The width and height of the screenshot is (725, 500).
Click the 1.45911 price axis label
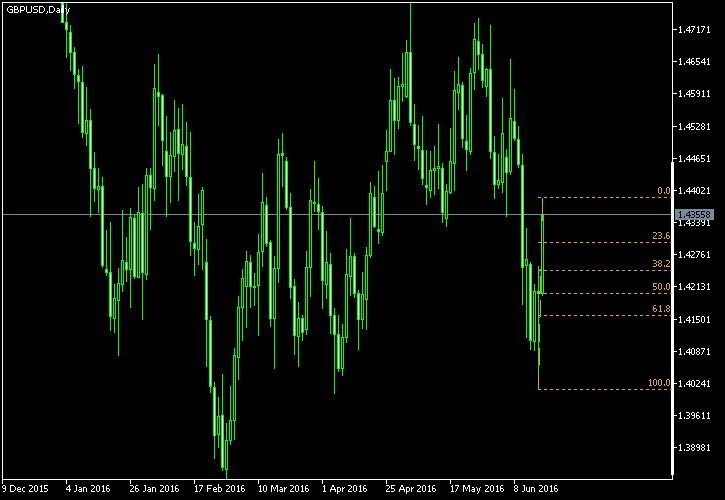tap(694, 94)
